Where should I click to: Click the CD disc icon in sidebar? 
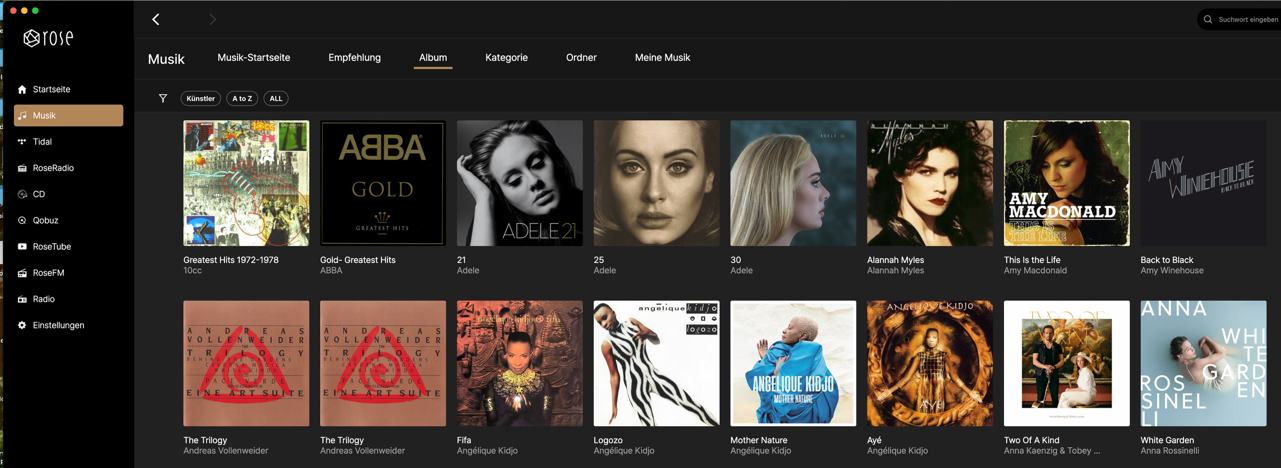click(22, 194)
